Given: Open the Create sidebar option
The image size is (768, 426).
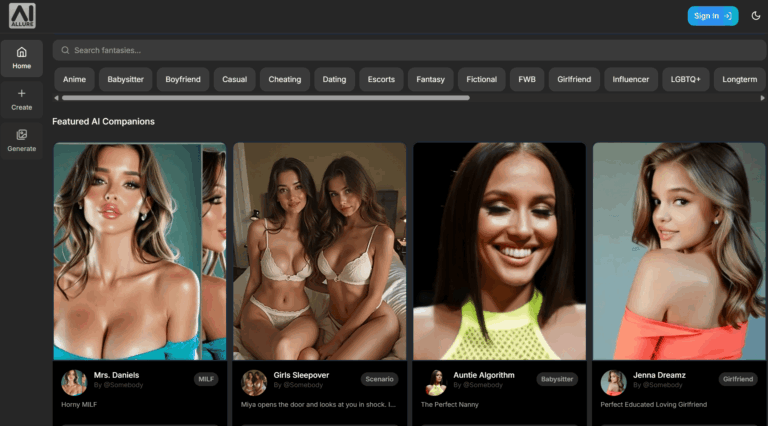Looking at the screenshot, I should click(x=22, y=100).
